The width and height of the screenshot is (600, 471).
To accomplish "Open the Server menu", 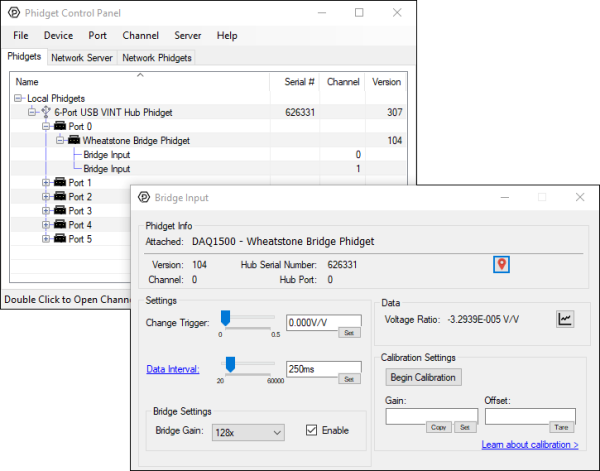I will pyautogui.click(x=188, y=36).
